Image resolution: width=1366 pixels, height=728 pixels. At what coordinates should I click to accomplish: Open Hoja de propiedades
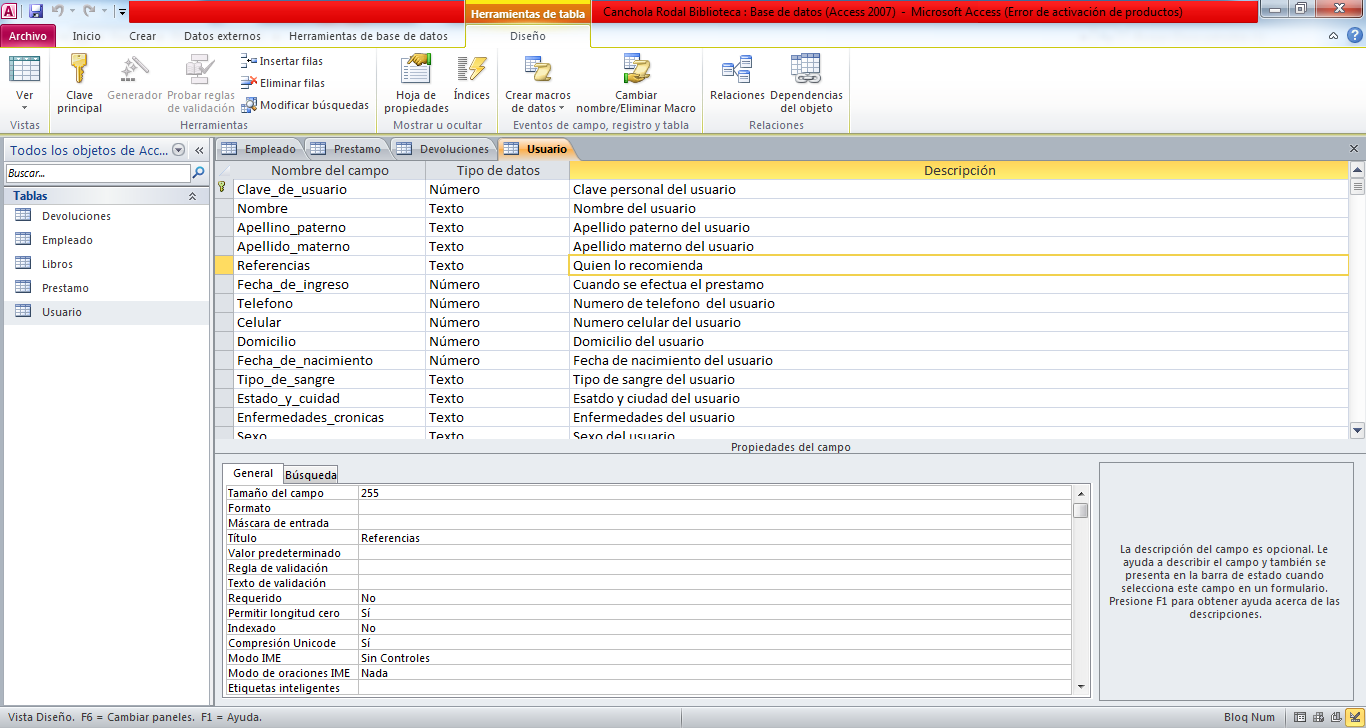[417, 83]
